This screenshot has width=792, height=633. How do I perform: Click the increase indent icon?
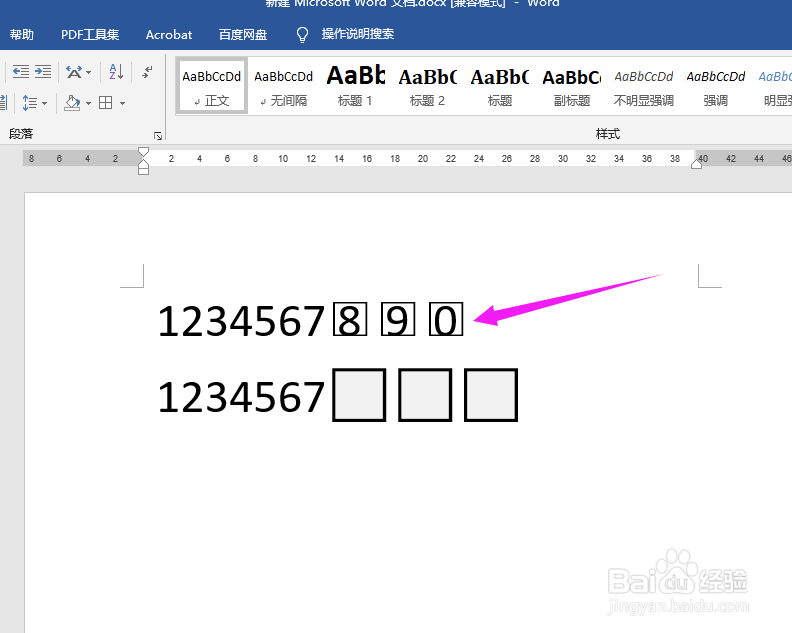(43, 72)
